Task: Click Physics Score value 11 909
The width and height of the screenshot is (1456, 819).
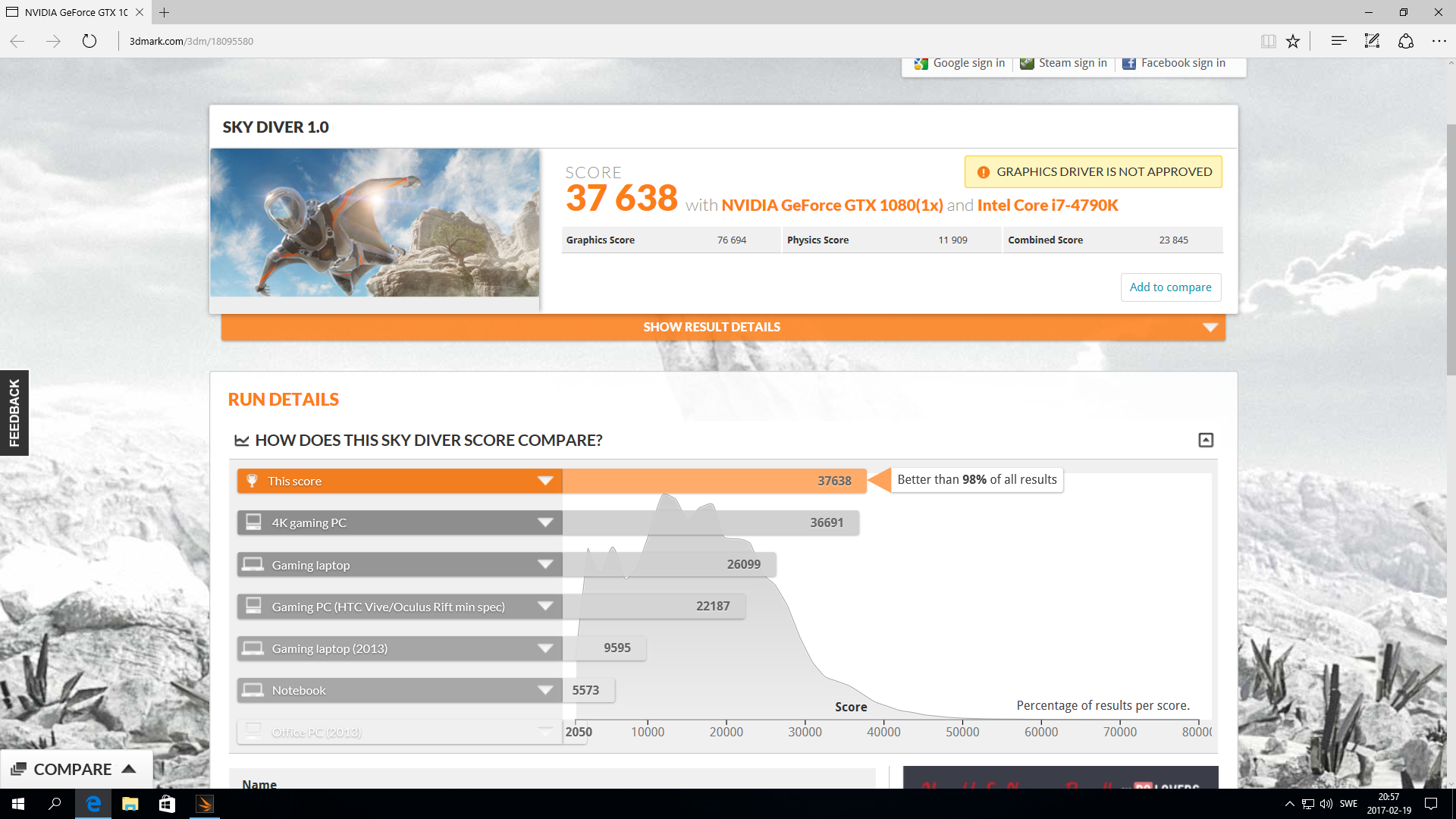Action: (x=952, y=240)
